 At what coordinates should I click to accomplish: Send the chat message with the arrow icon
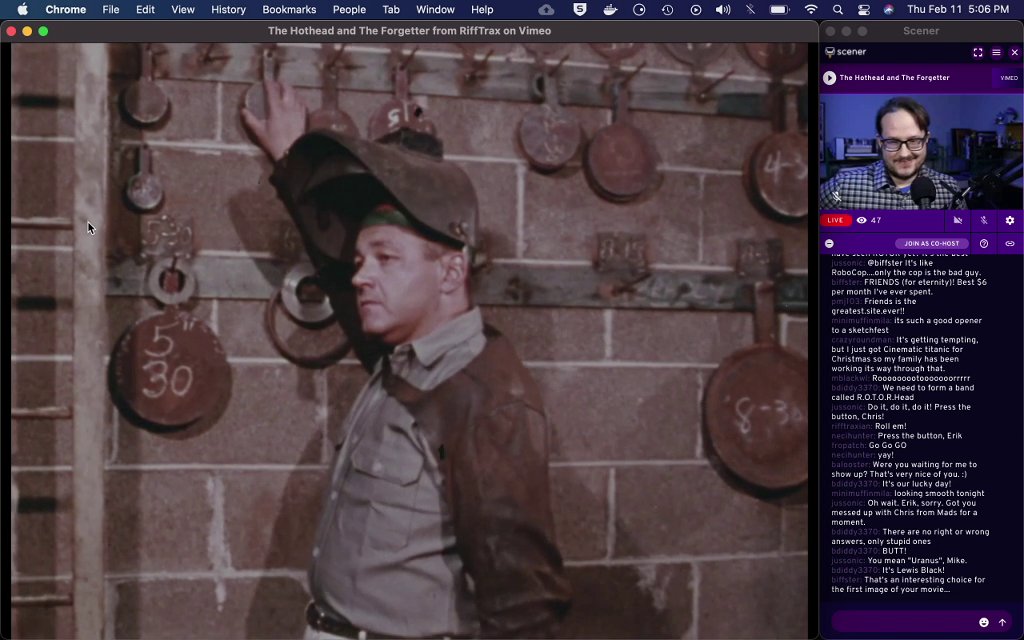point(1002,622)
